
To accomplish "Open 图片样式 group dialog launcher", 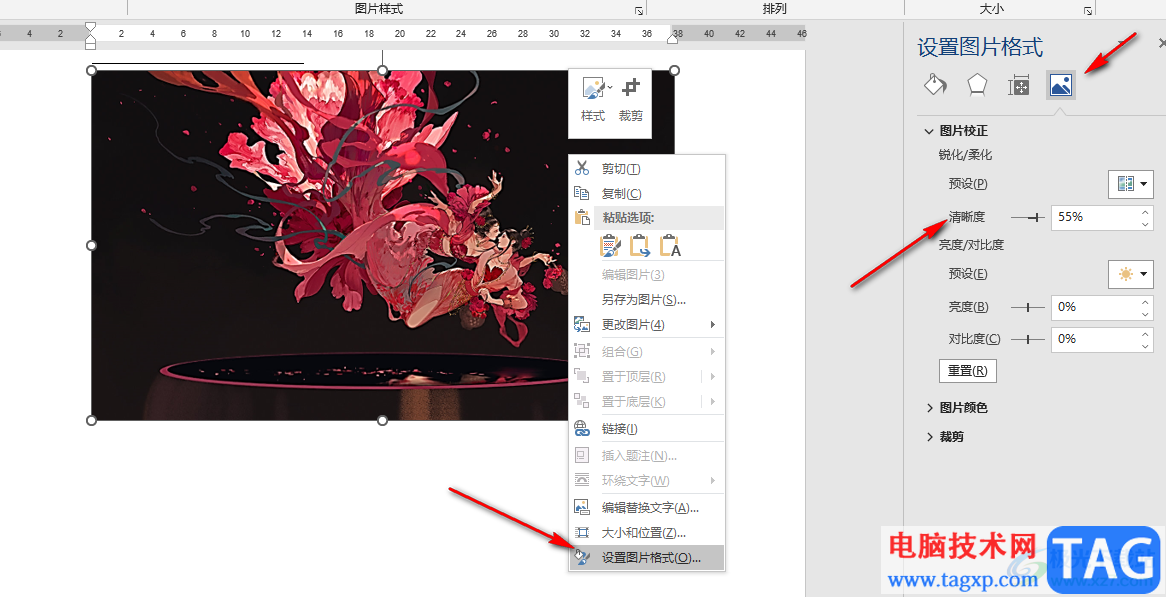I will click(638, 10).
